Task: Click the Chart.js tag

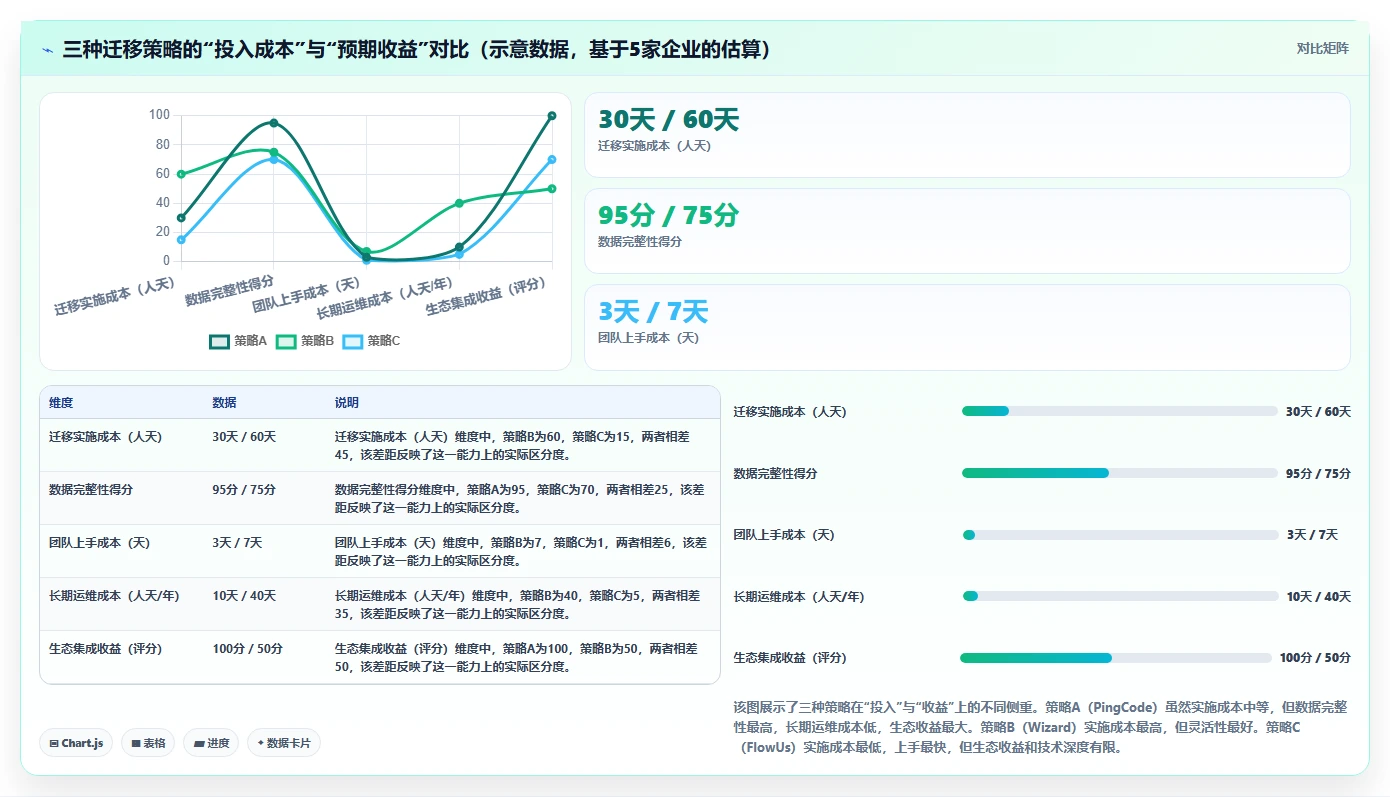Action: click(x=76, y=743)
